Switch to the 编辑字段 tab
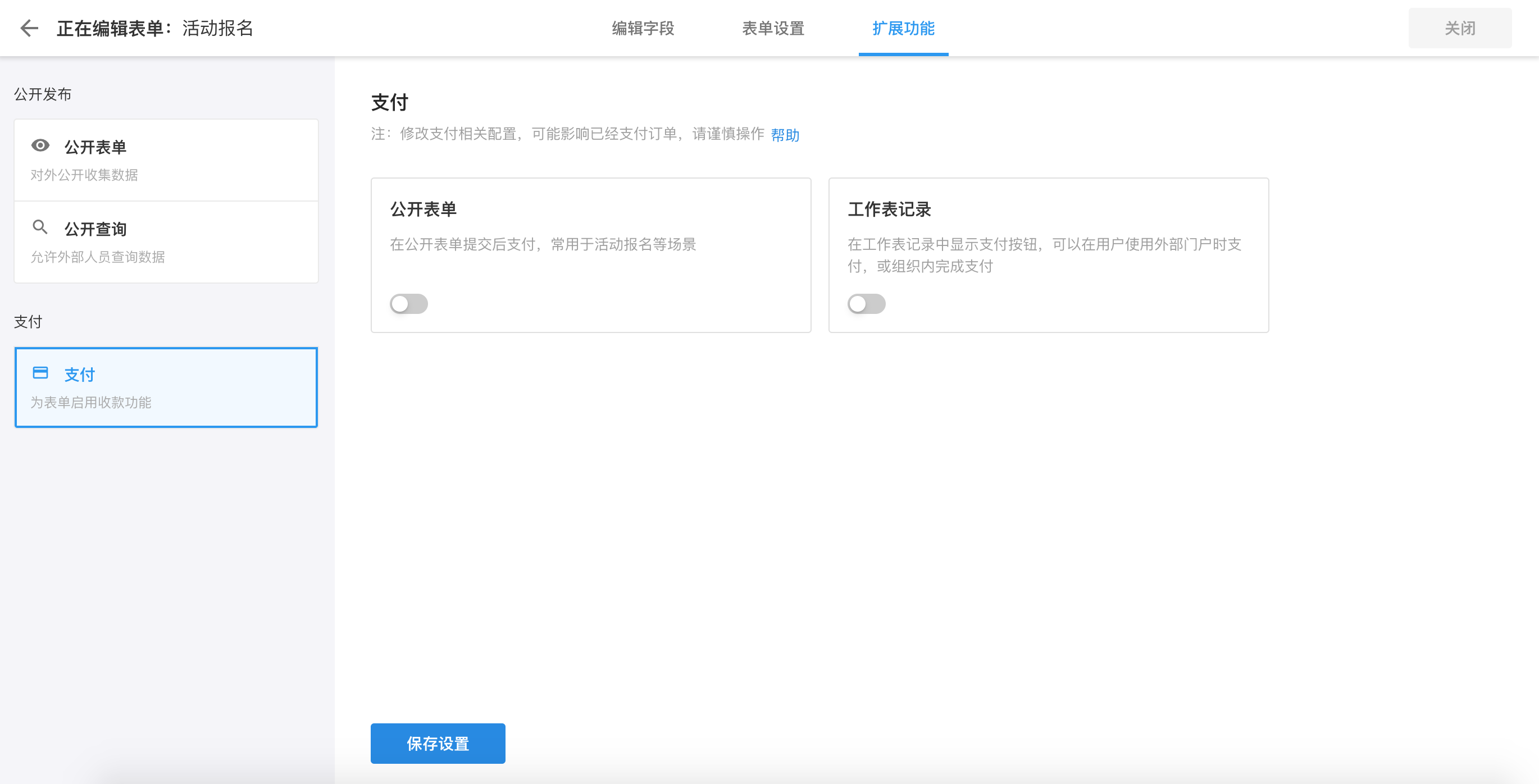 (643, 28)
